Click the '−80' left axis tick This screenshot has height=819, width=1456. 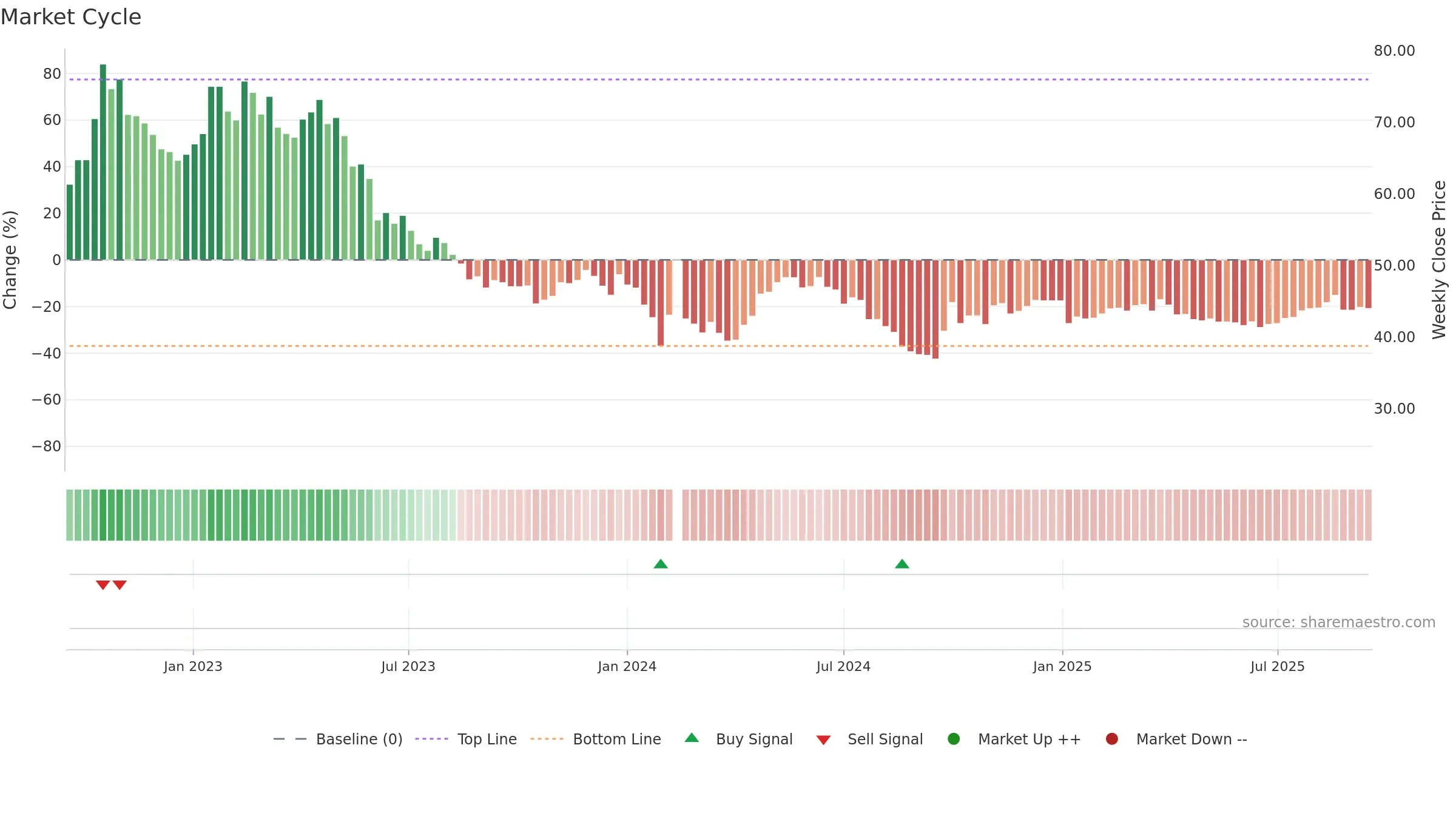47,447
